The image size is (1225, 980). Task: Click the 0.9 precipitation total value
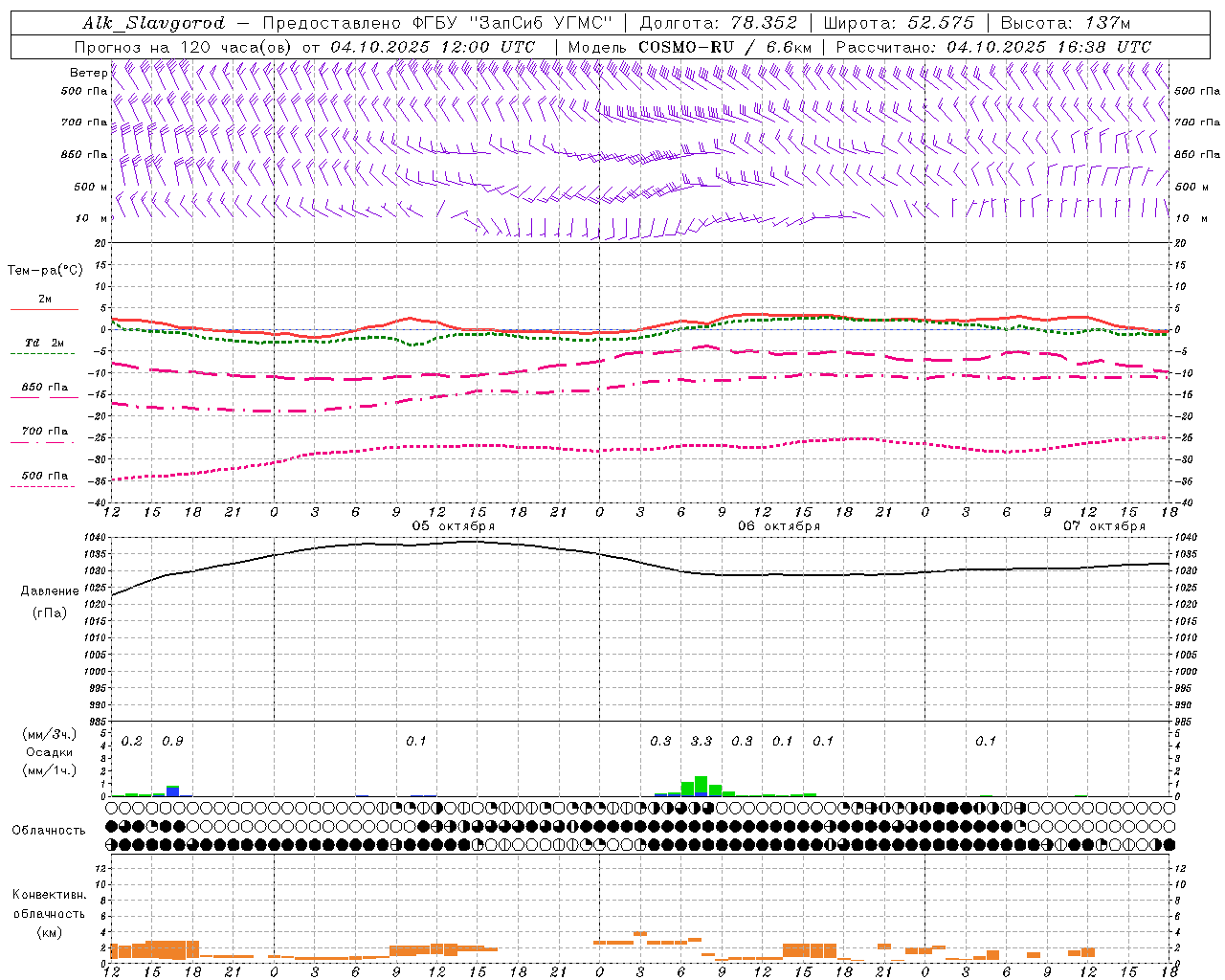pyautogui.click(x=172, y=741)
